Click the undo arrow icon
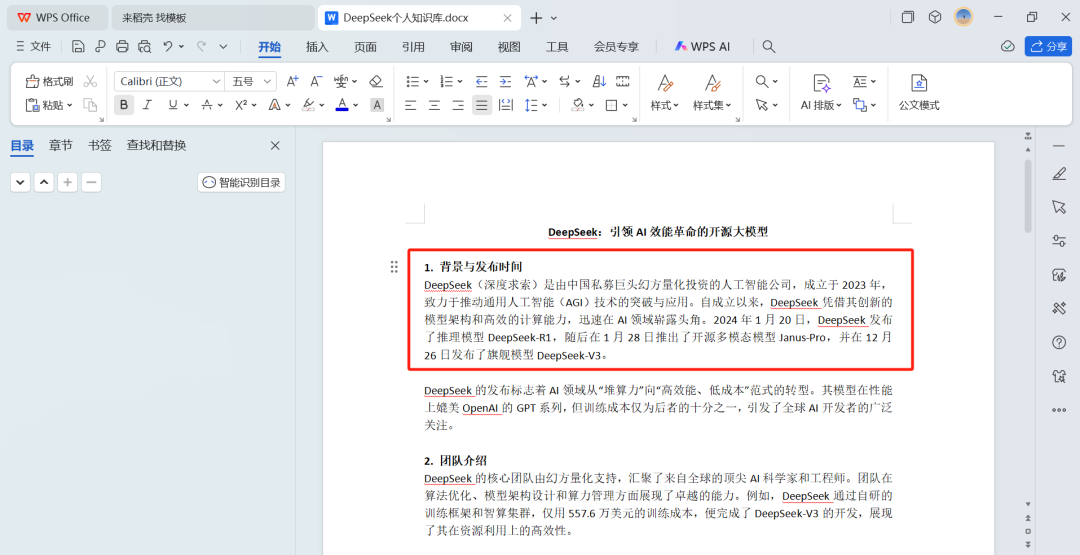This screenshot has height=555, width=1080. coord(168,46)
